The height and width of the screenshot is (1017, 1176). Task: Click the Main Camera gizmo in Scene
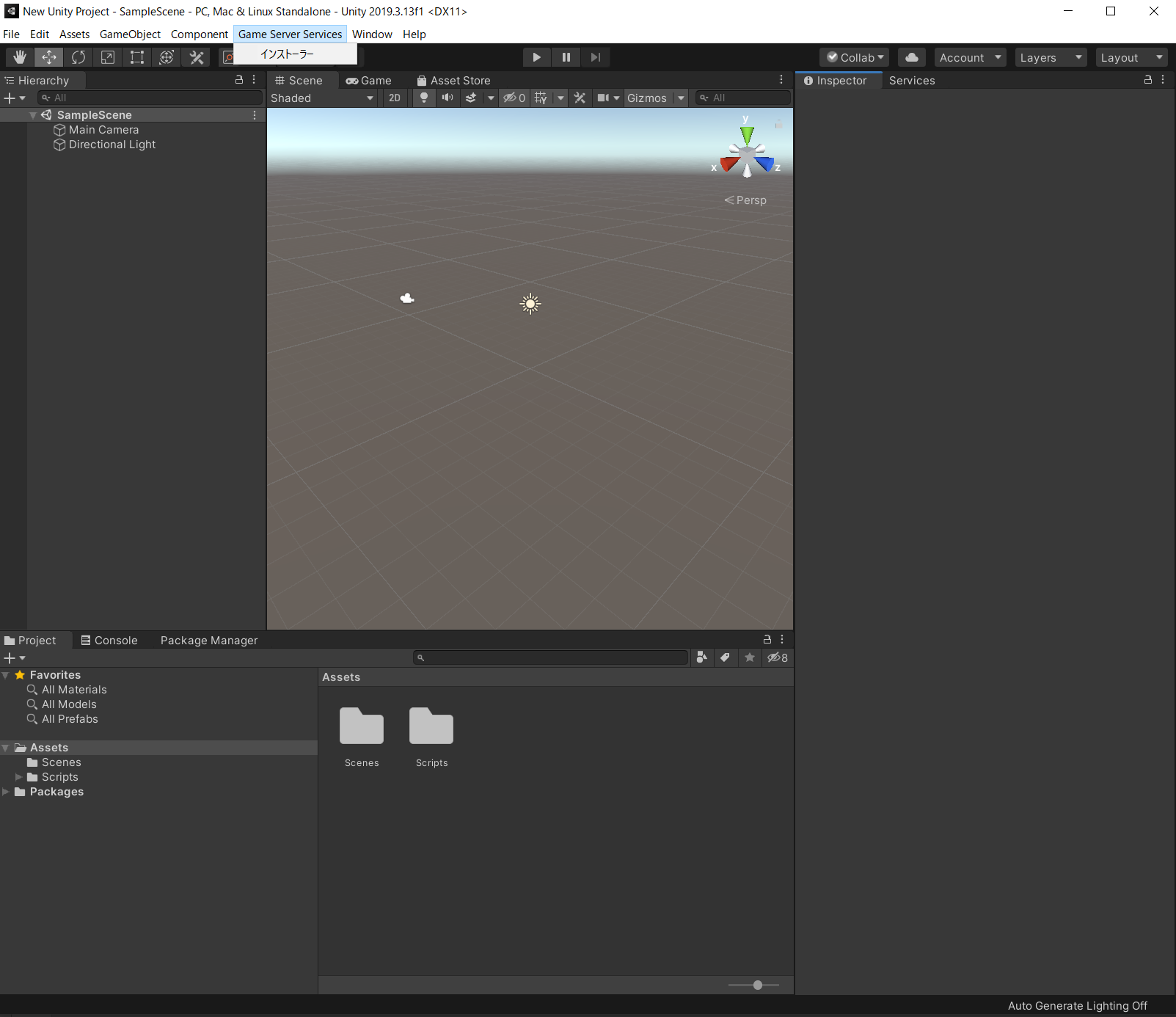click(x=407, y=298)
